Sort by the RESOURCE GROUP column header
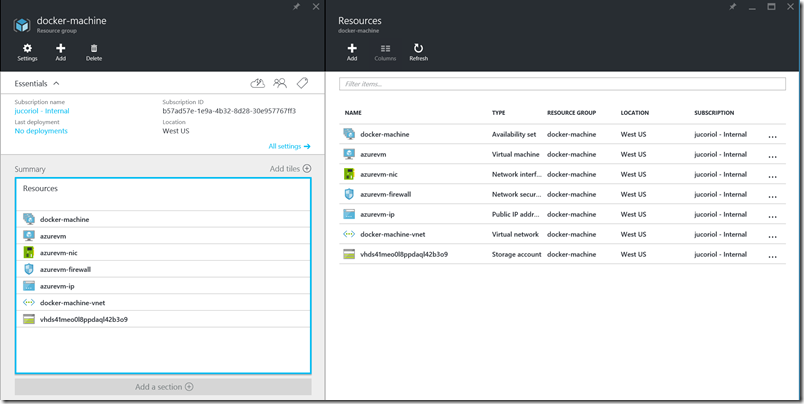The image size is (804, 404). point(571,113)
